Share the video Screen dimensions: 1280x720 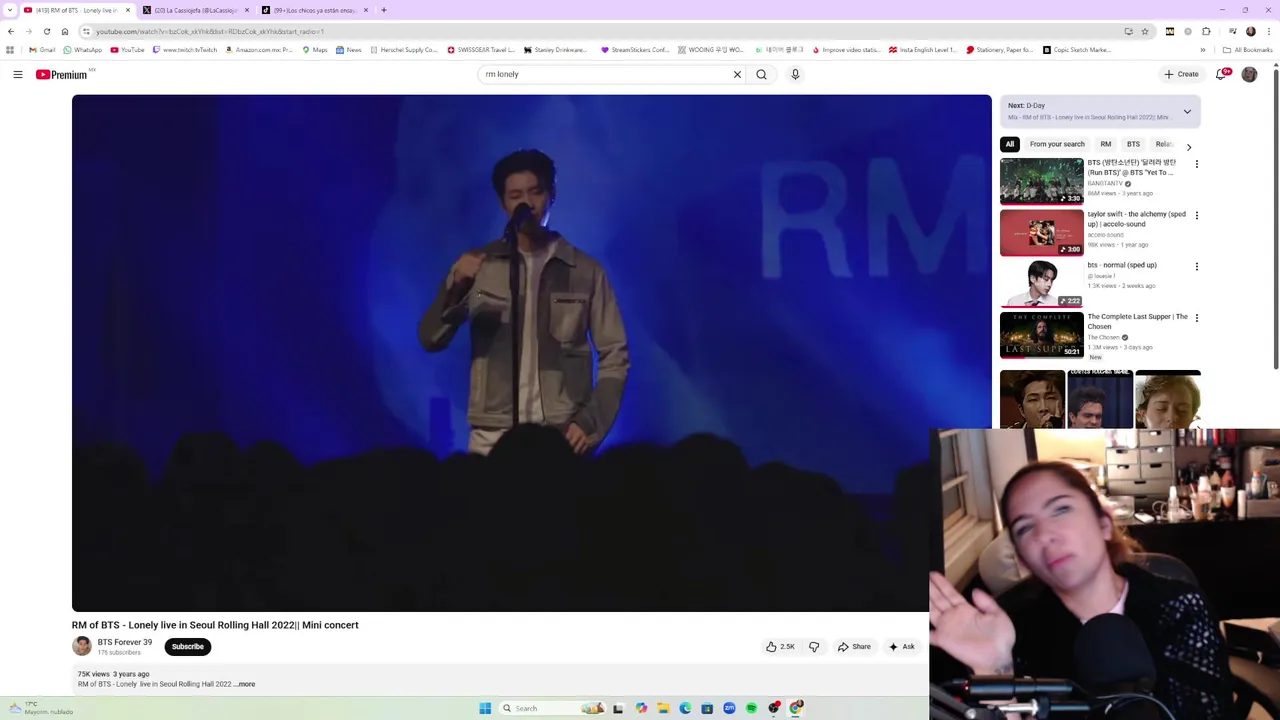coord(854,647)
